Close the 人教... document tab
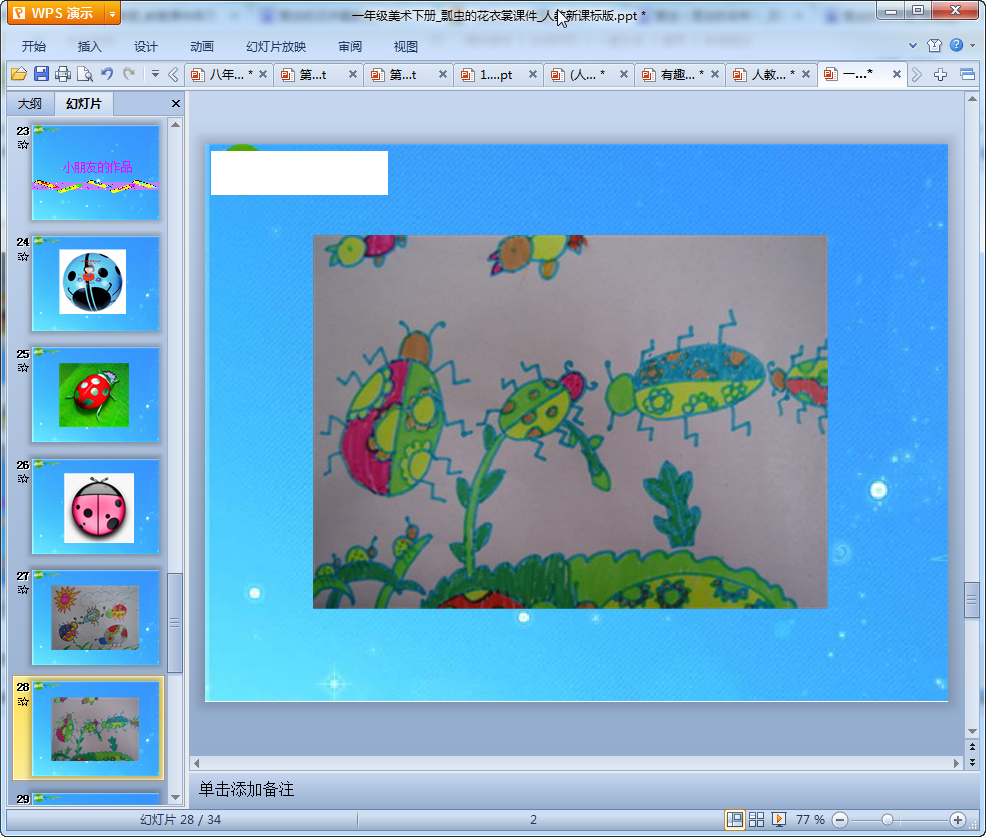Image resolution: width=986 pixels, height=837 pixels. click(806, 74)
